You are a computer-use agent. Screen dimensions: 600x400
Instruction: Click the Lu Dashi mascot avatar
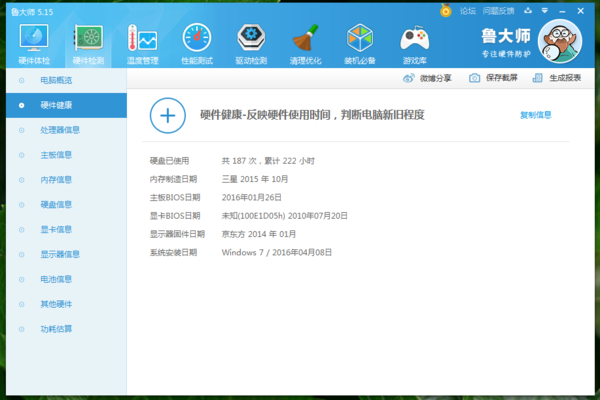563,41
